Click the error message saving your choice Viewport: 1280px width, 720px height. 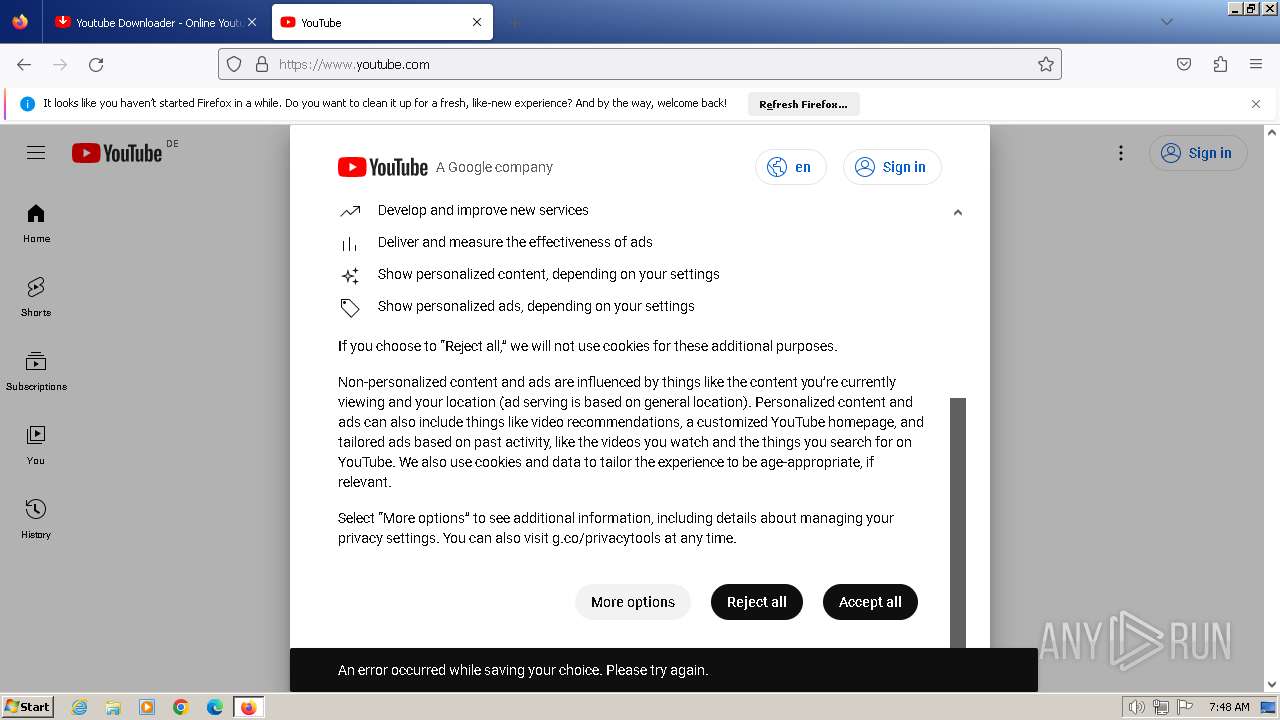pos(523,670)
